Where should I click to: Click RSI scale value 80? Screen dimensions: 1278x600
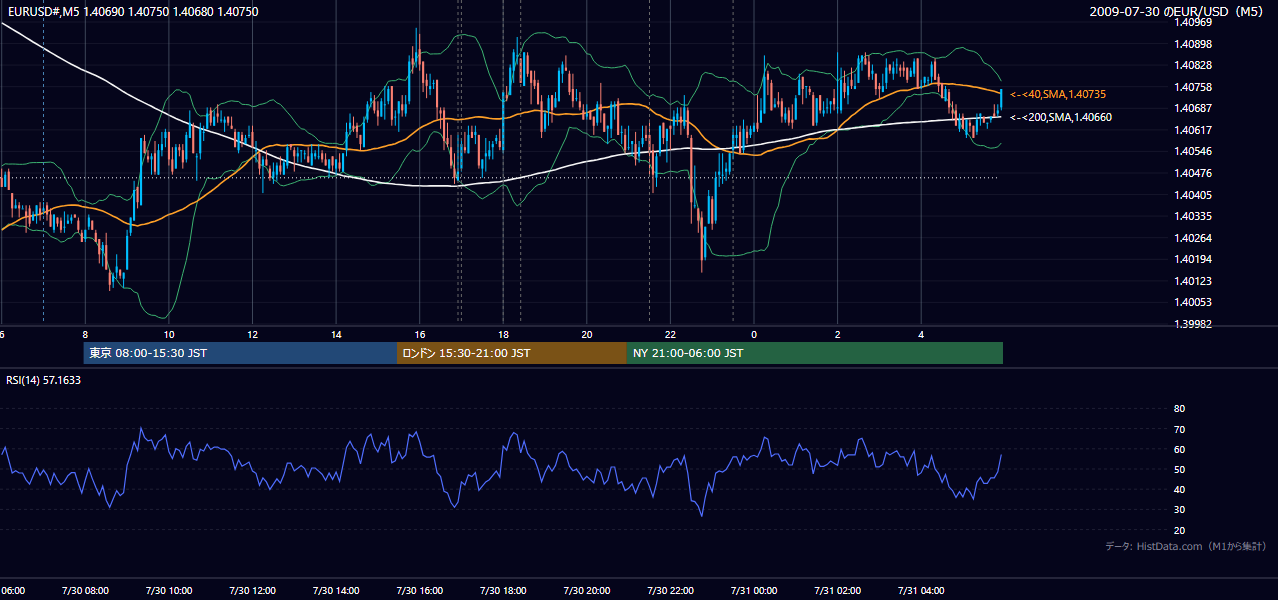point(1179,409)
